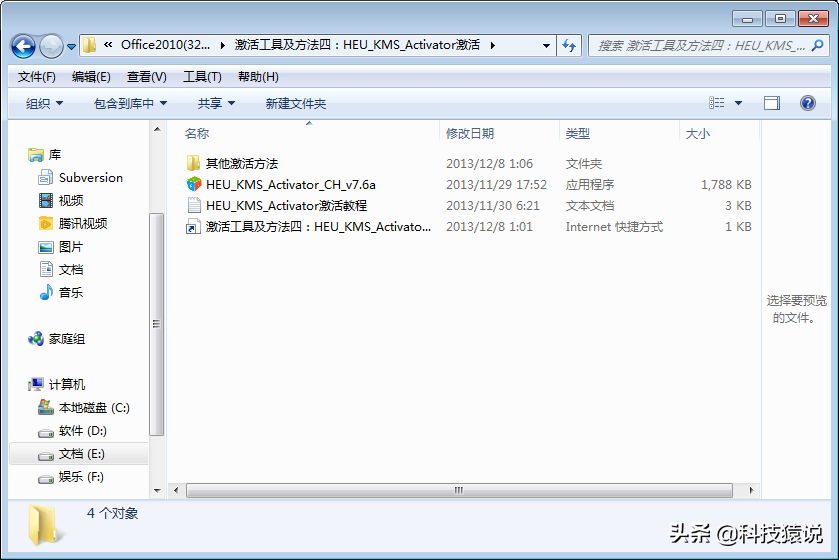Click the 1,788 KB size cell

[x=726, y=185]
